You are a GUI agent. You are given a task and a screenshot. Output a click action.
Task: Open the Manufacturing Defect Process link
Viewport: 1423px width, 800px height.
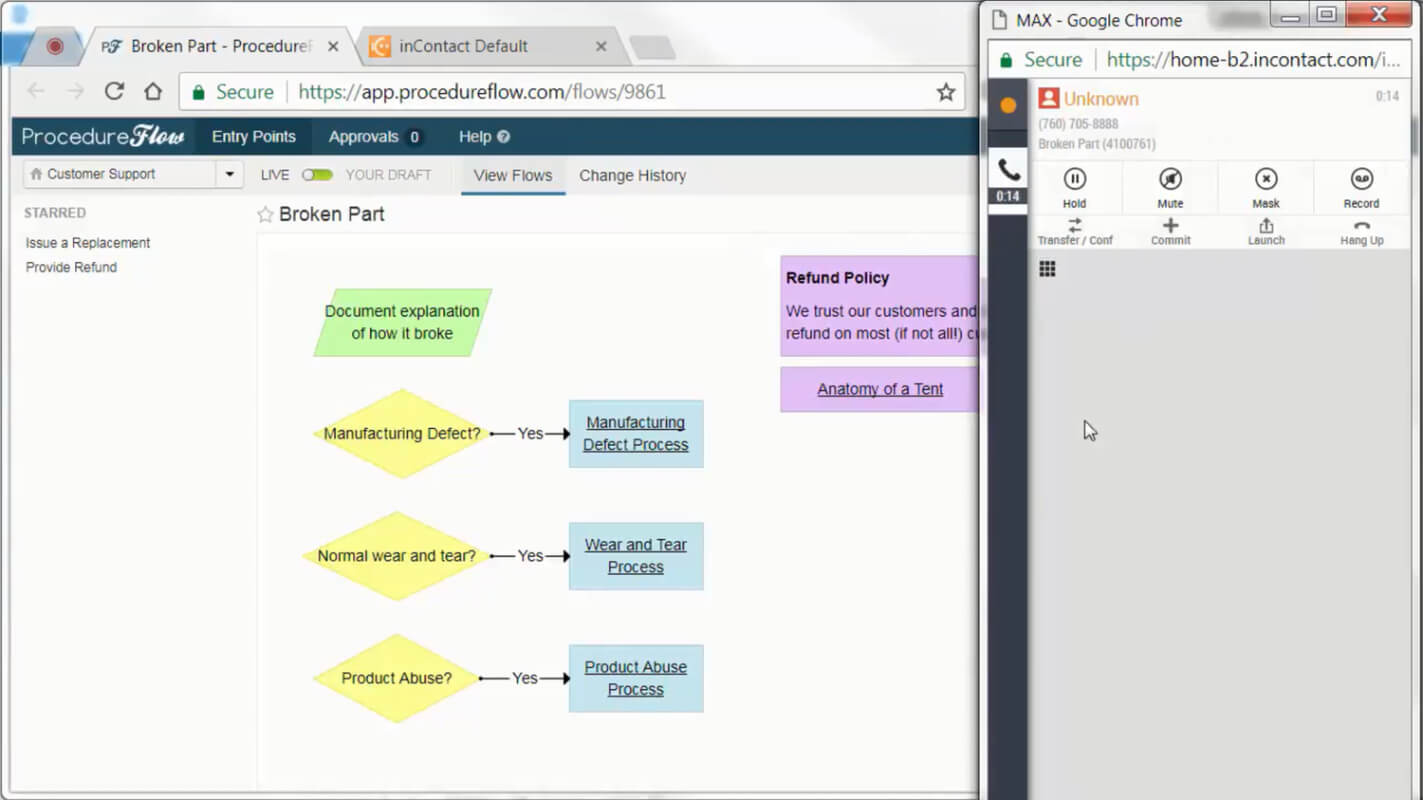(x=636, y=434)
